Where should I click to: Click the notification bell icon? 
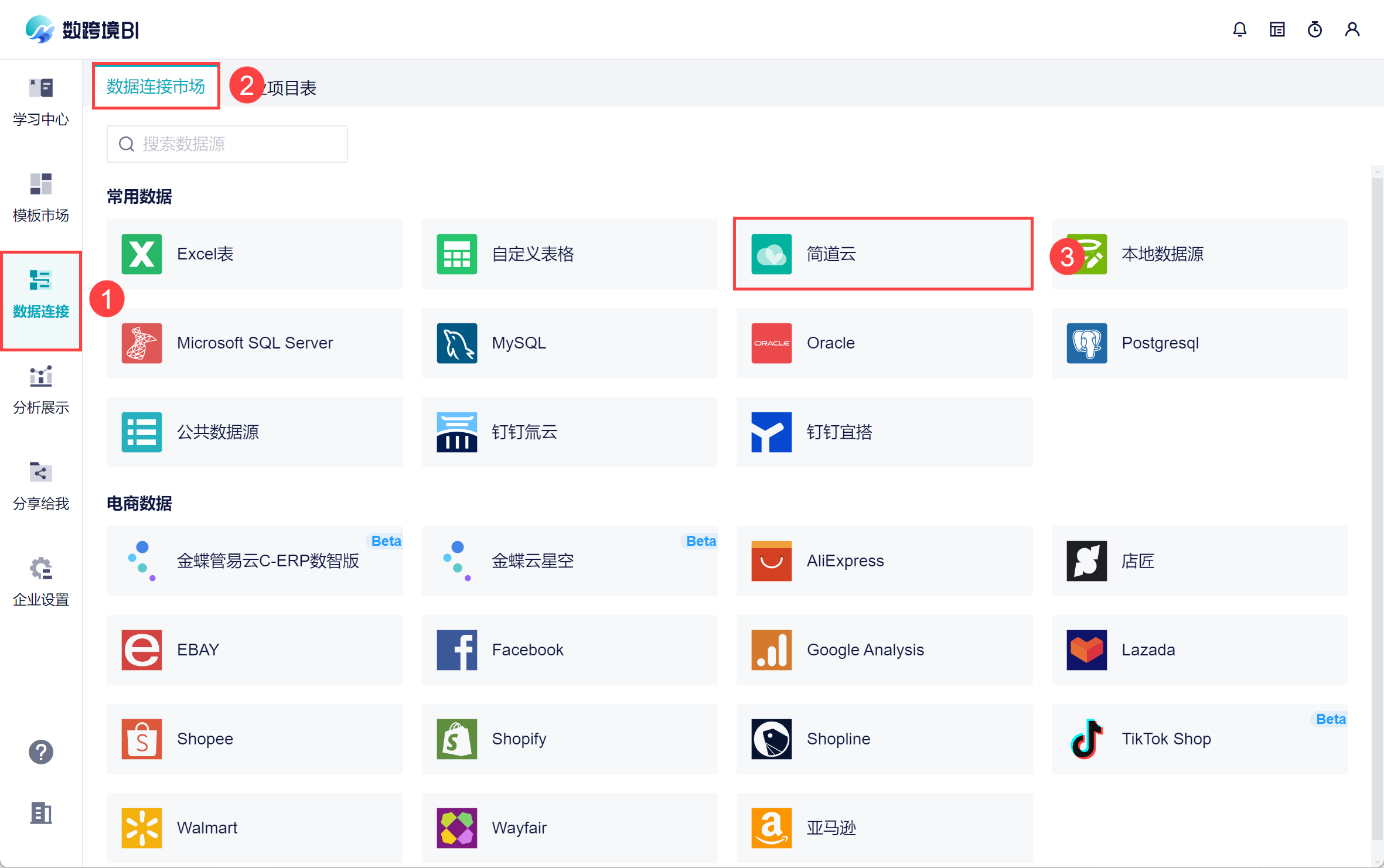[x=1239, y=29]
